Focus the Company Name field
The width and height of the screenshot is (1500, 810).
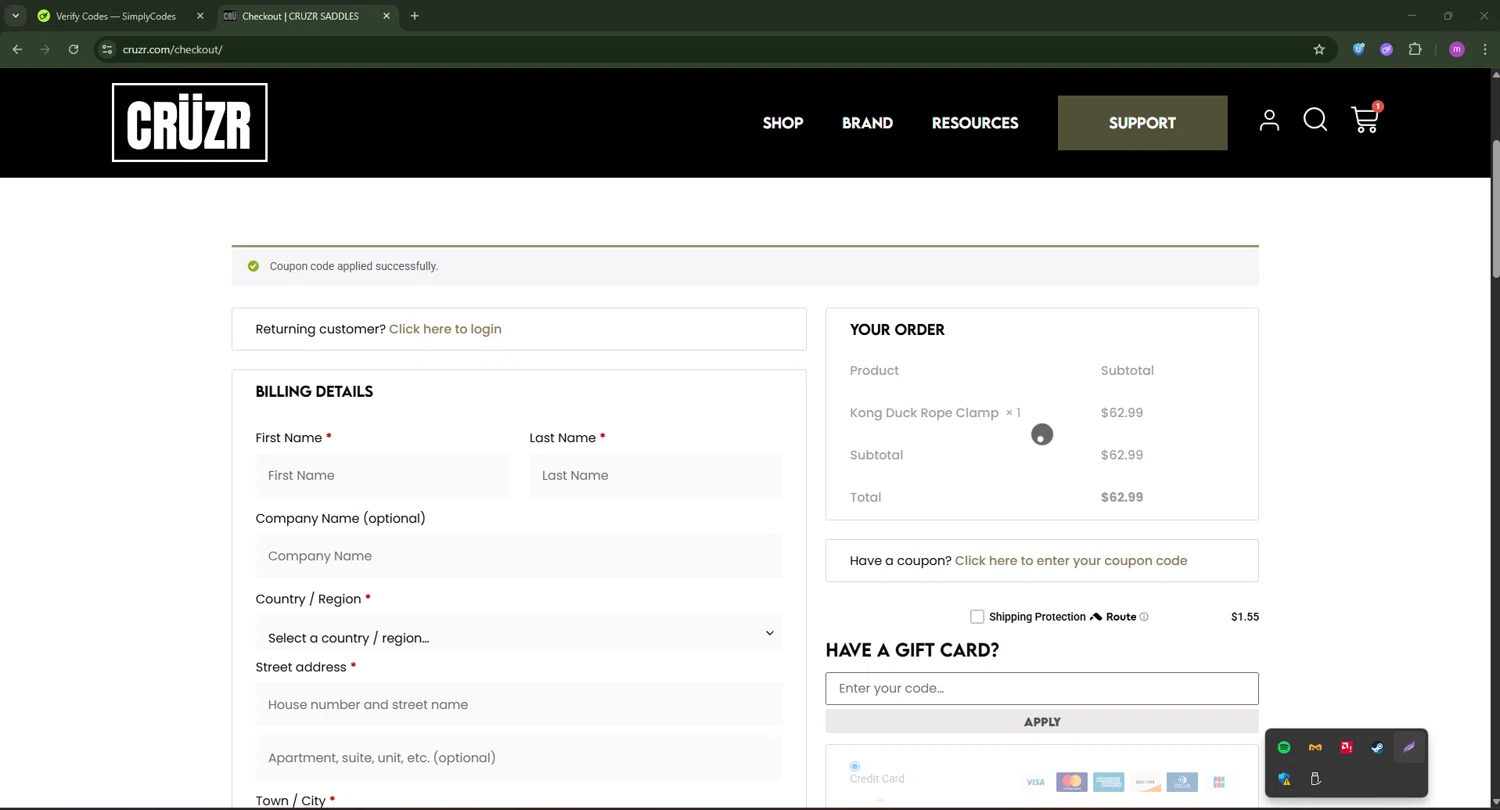tap(519, 556)
